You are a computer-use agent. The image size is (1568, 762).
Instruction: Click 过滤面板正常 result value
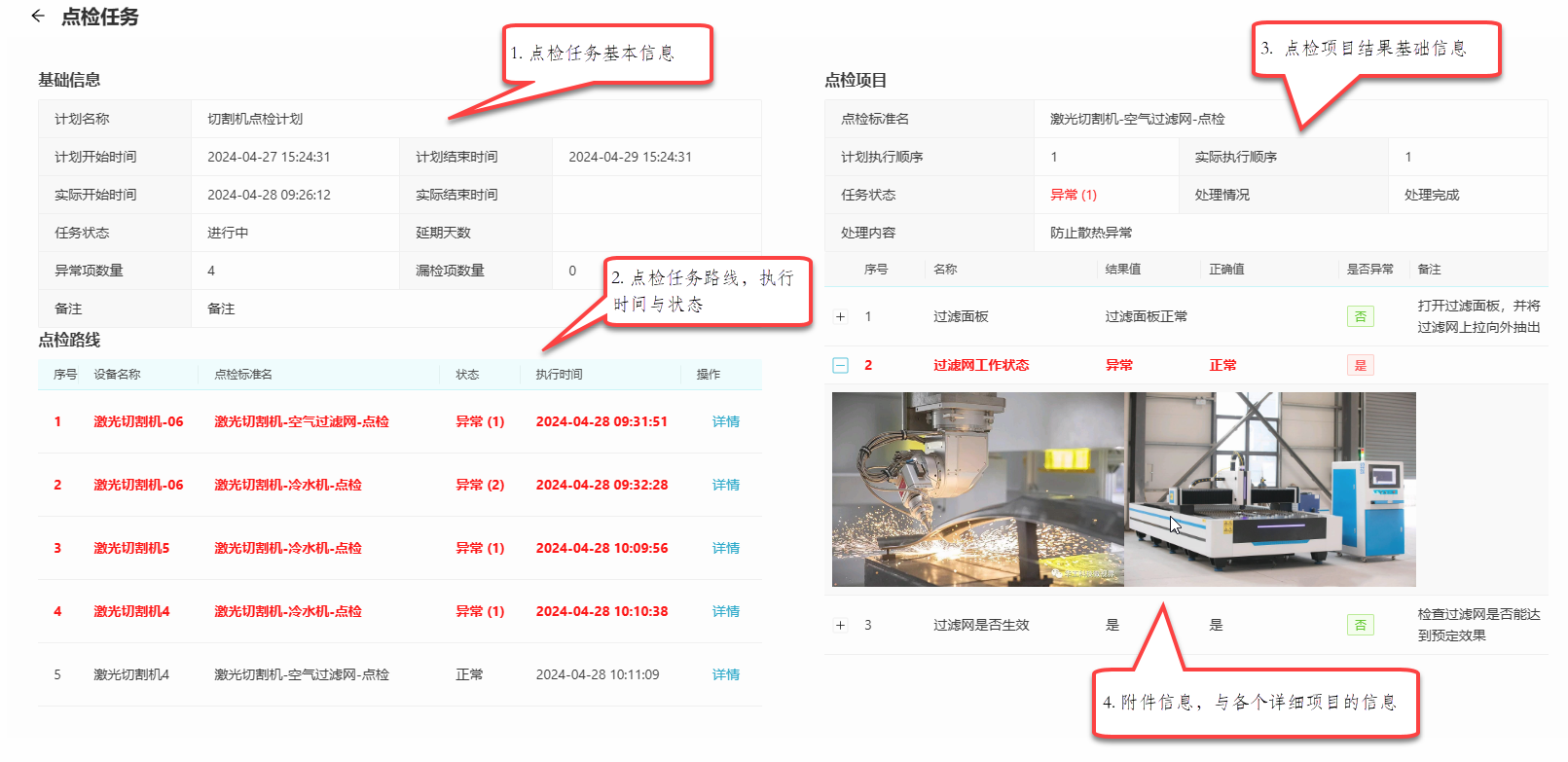click(1147, 316)
